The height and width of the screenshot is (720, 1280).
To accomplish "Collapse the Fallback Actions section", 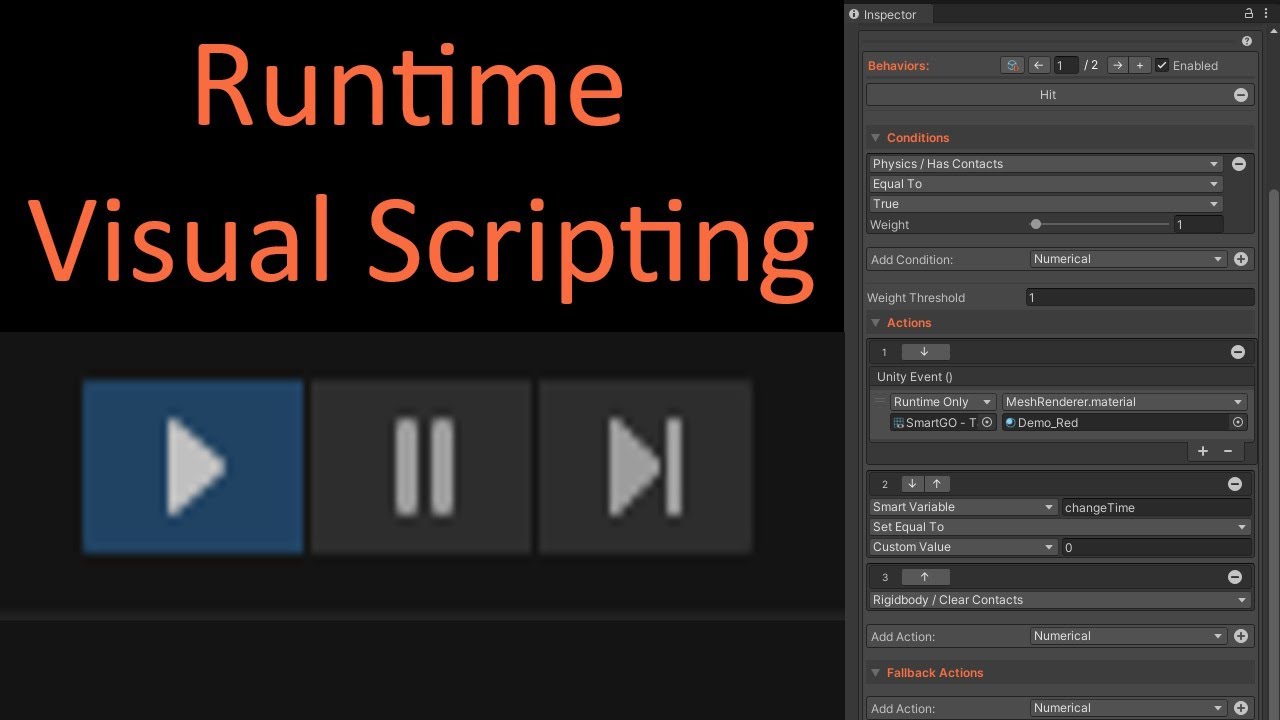I will click(876, 673).
